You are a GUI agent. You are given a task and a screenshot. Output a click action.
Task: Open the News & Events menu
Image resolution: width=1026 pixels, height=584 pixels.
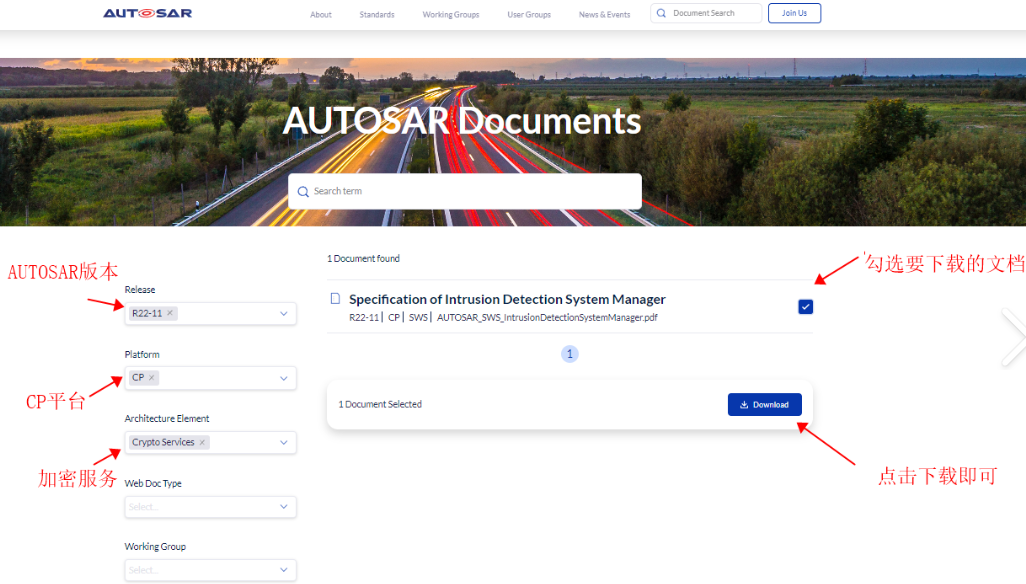[605, 14]
